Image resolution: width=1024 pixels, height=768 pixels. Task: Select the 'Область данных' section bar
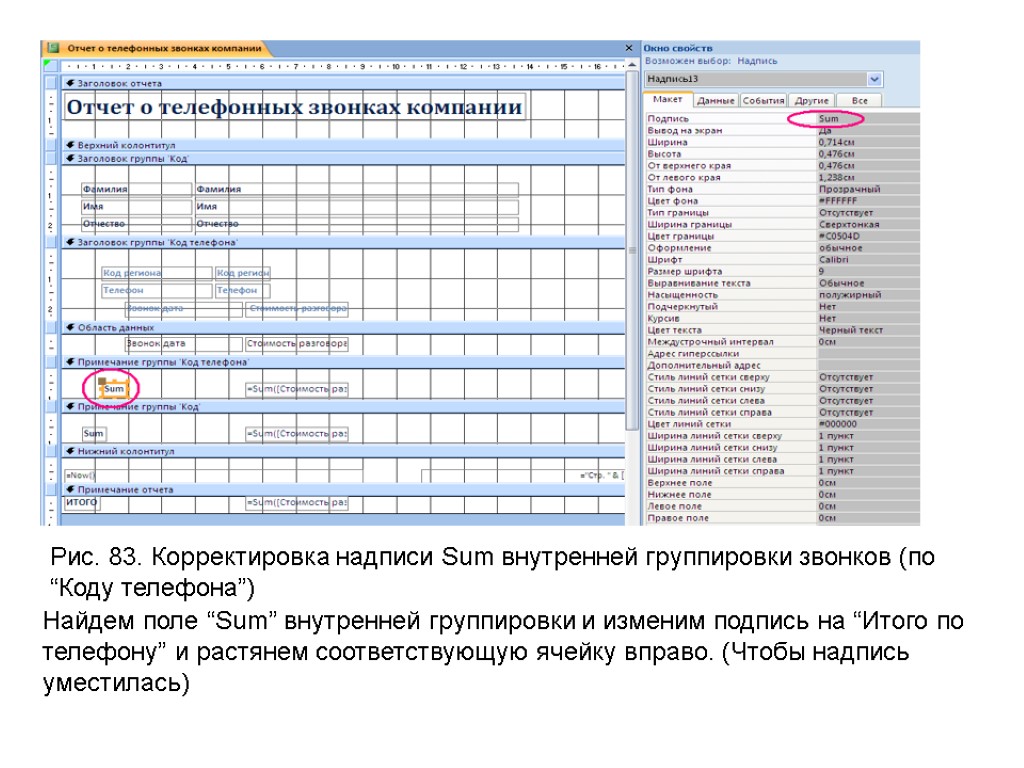[x=343, y=327]
